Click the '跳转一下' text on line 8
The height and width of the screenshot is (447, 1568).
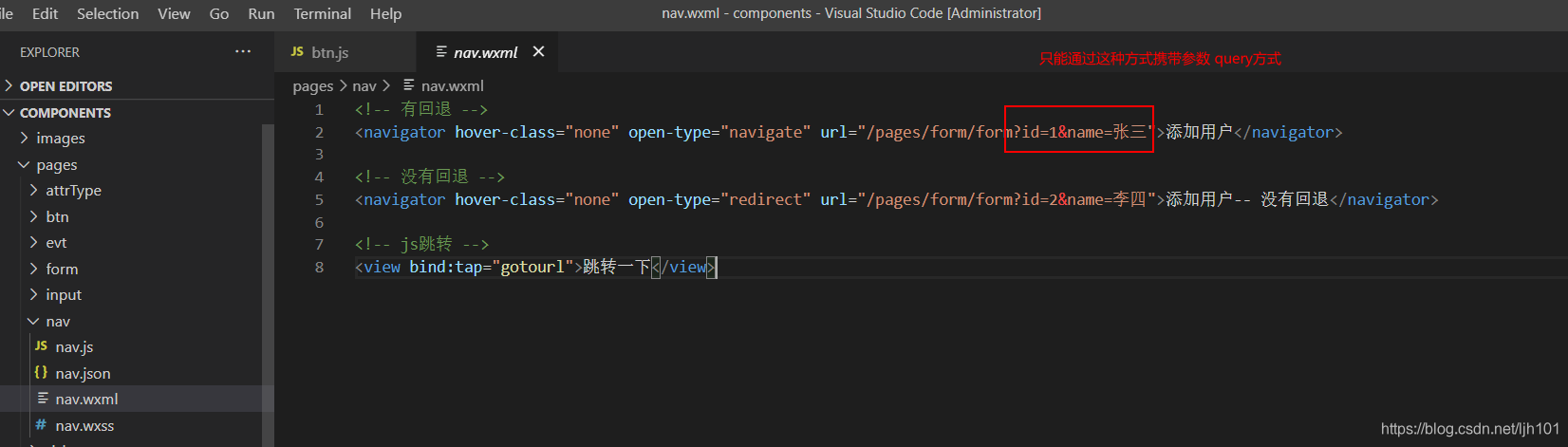coord(617,268)
